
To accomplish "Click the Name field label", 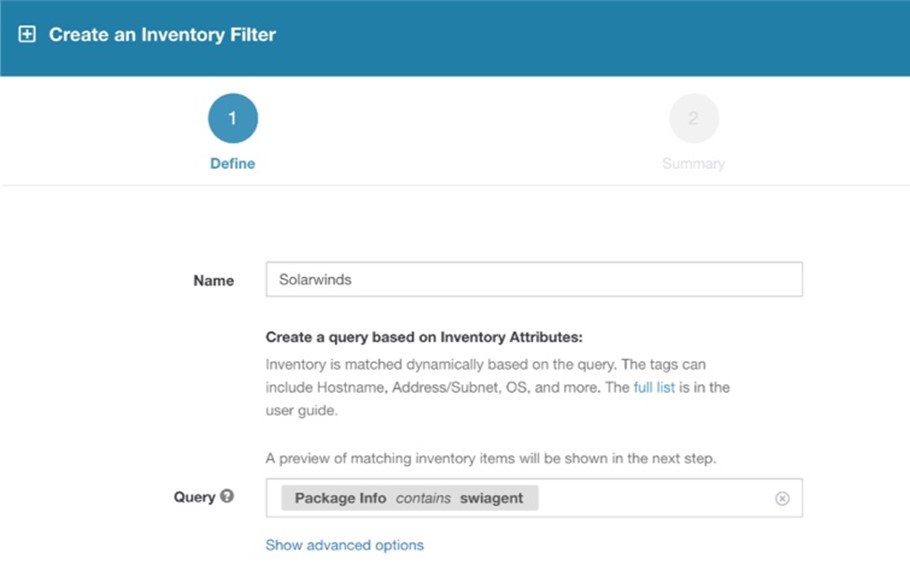I will point(213,281).
